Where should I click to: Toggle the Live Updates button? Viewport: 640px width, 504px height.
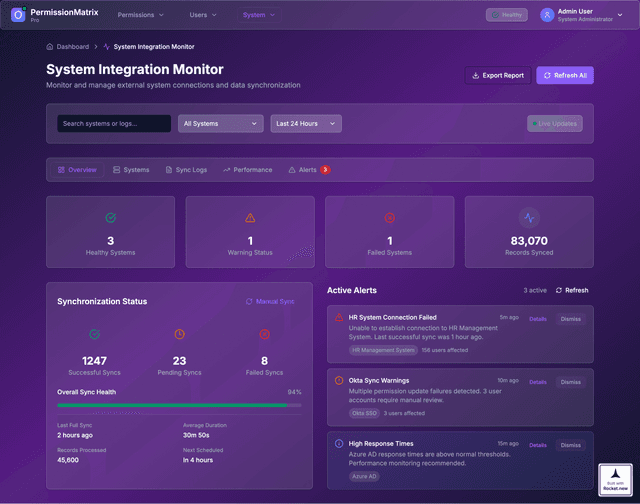click(x=555, y=124)
